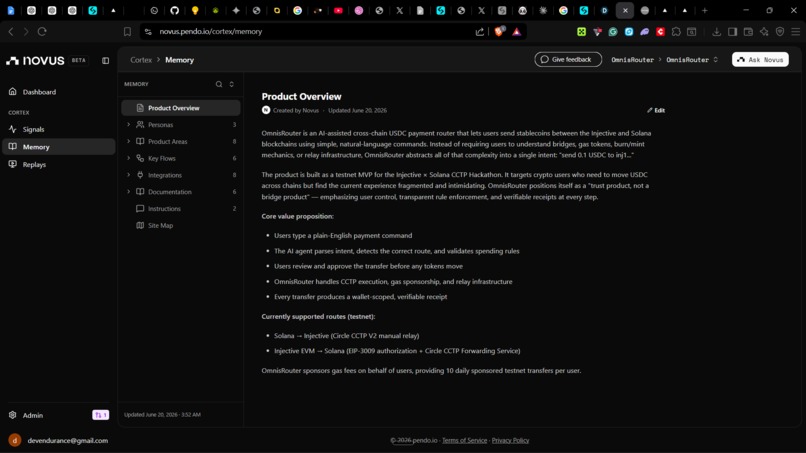This screenshot has height=453, width=806.
Task: Click the notification badge beside Admin
Action: click(x=100, y=415)
